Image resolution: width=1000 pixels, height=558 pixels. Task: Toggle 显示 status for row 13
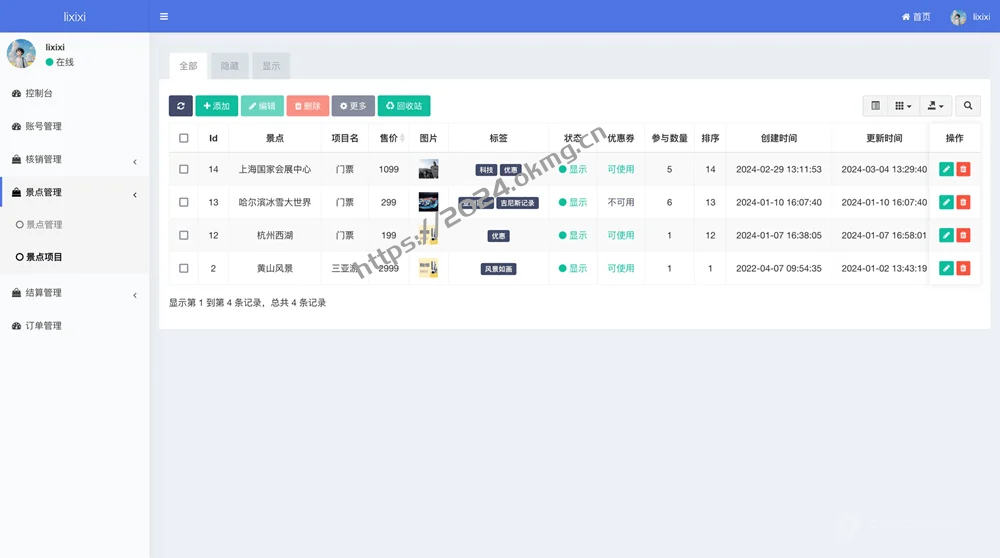(x=573, y=202)
